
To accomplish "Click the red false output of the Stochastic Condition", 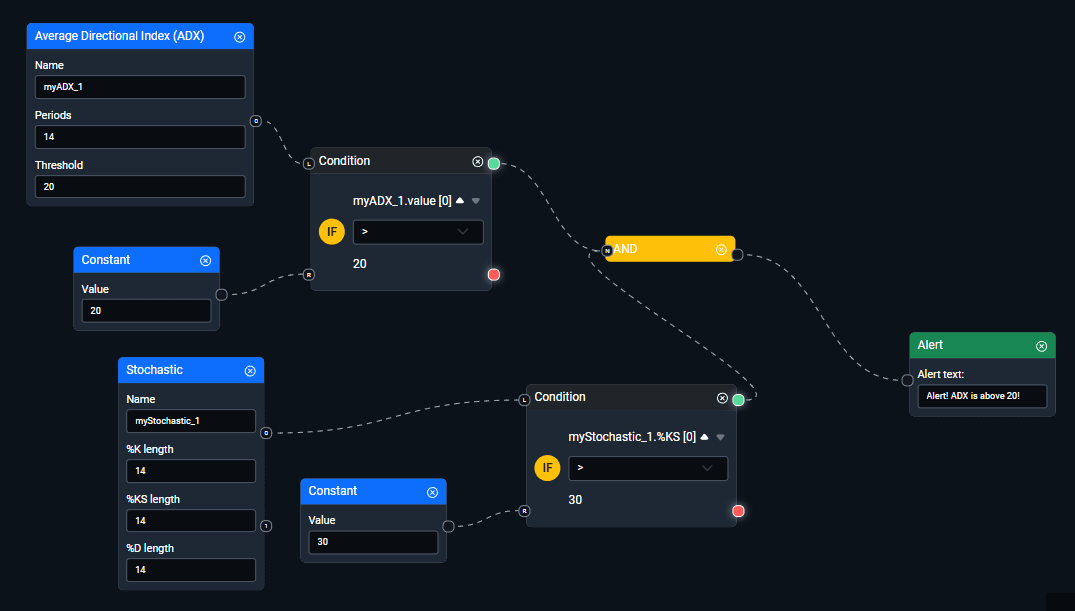I will click(x=738, y=511).
